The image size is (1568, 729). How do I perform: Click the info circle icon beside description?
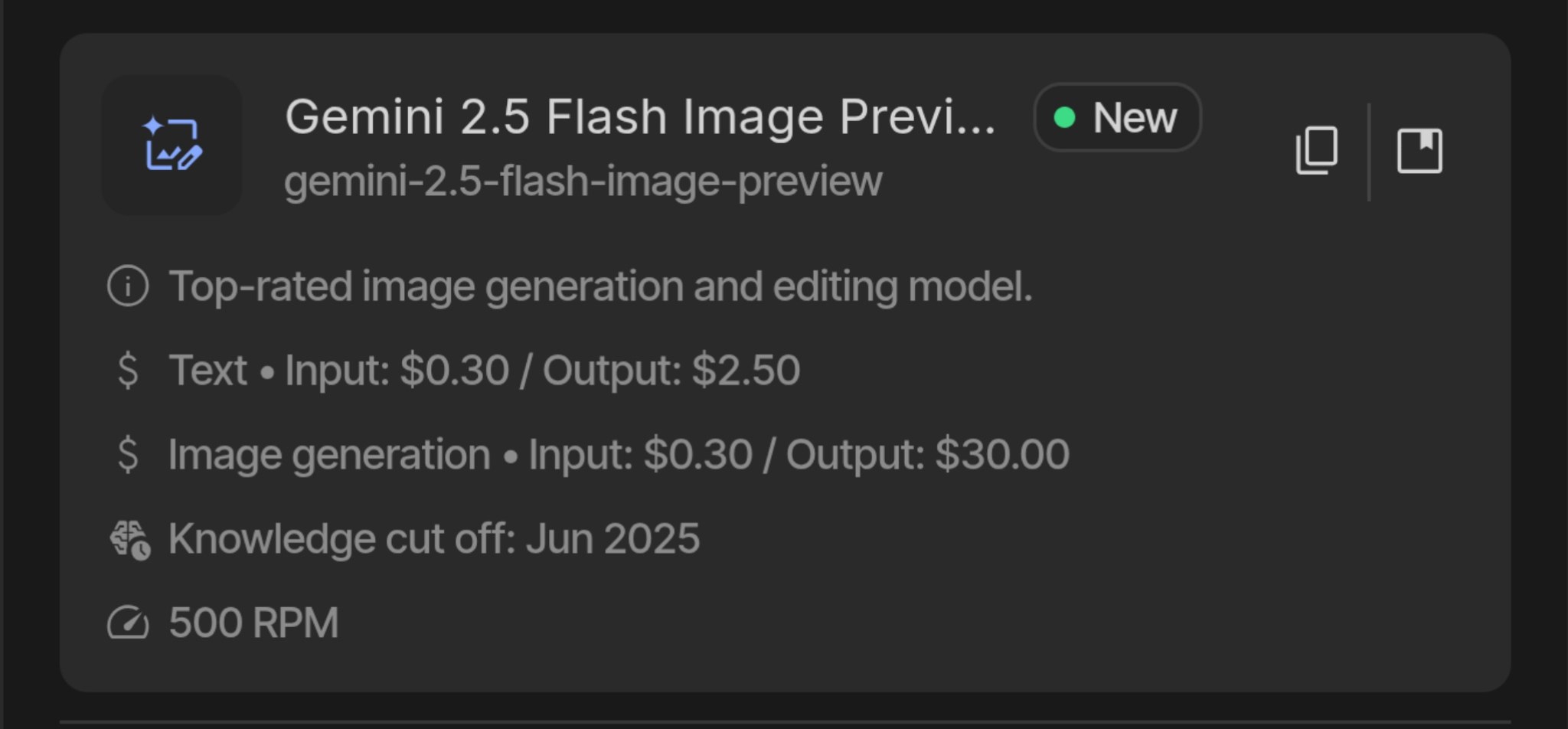coord(128,286)
